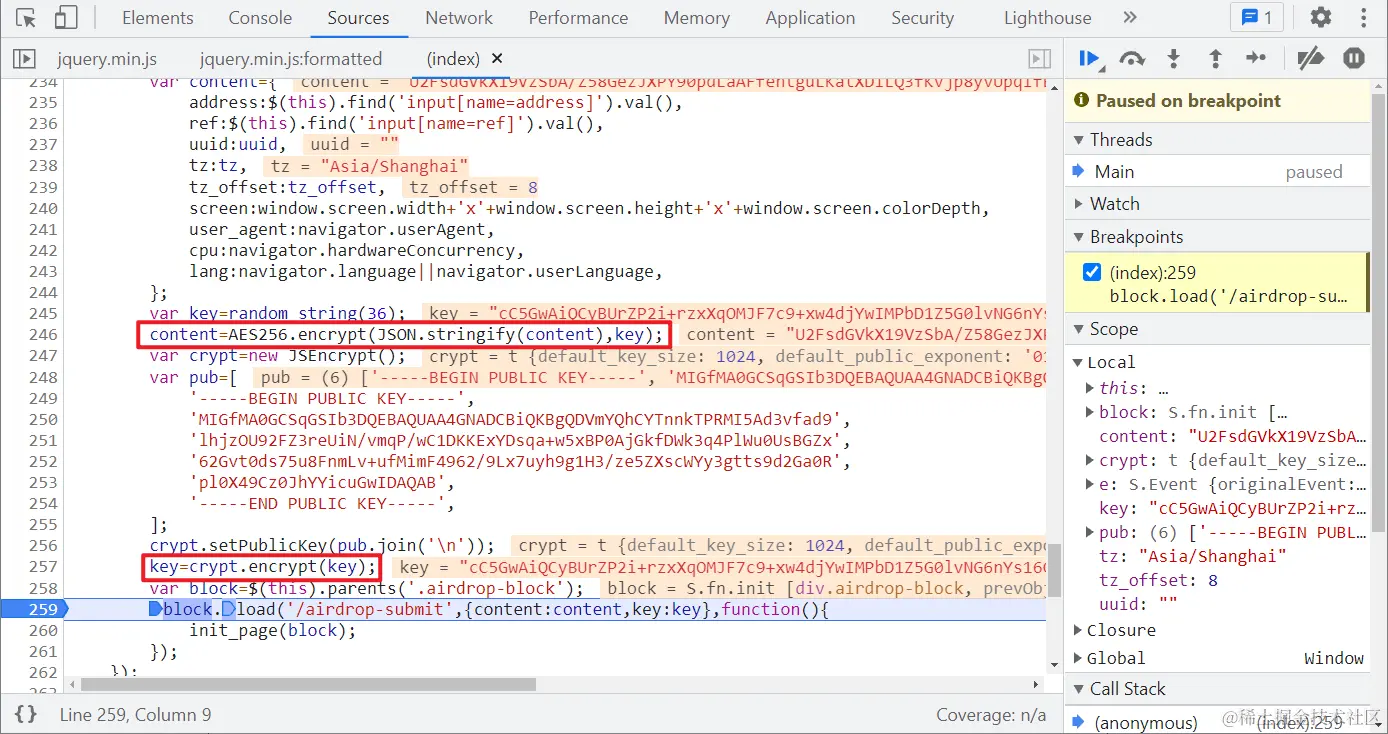Click the 'Paused on breakpoint' banner
The width and height of the screenshot is (1388, 734).
pyautogui.click(x=1218, y=100)
